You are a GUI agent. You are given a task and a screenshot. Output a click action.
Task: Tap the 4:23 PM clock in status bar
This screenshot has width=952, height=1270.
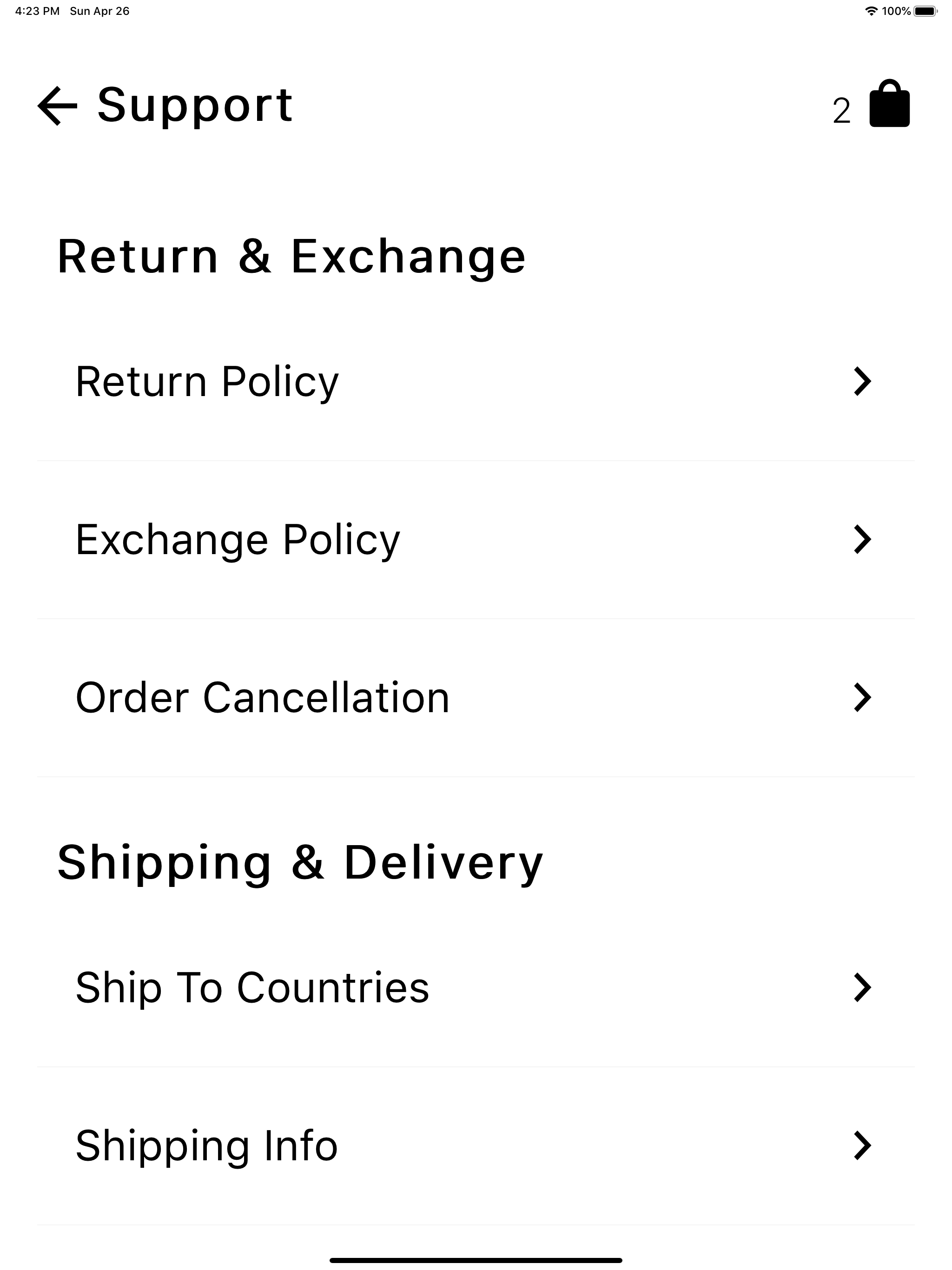tap(37, 12)
